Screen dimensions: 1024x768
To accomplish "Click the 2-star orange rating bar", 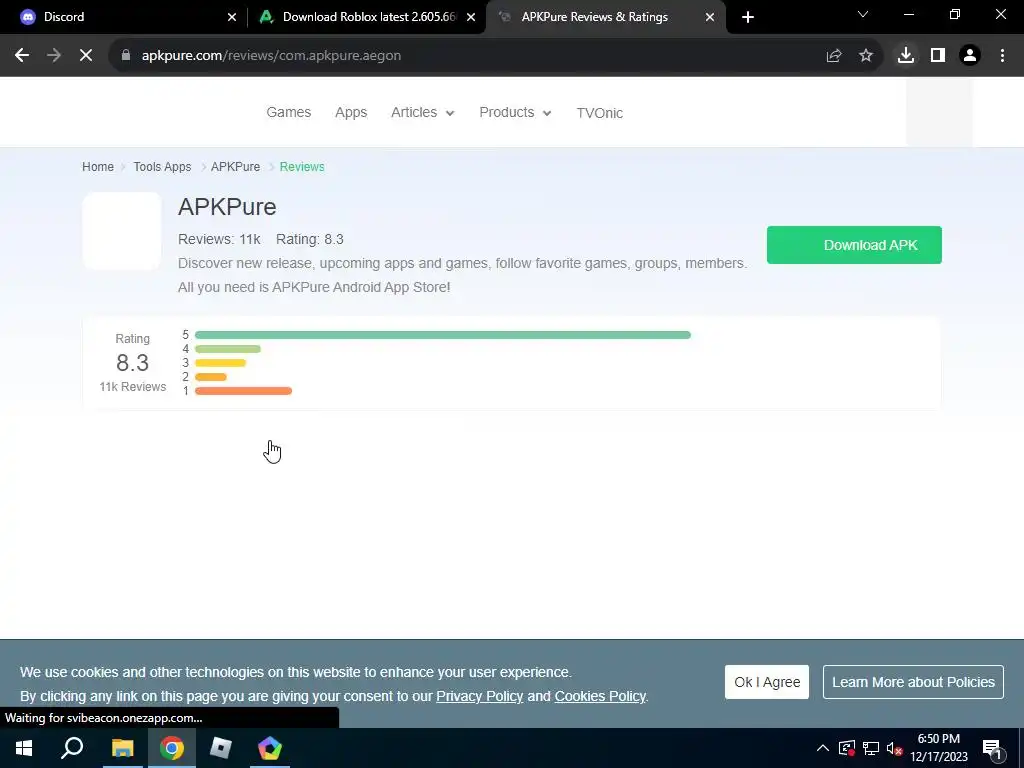I will (210, 377).
